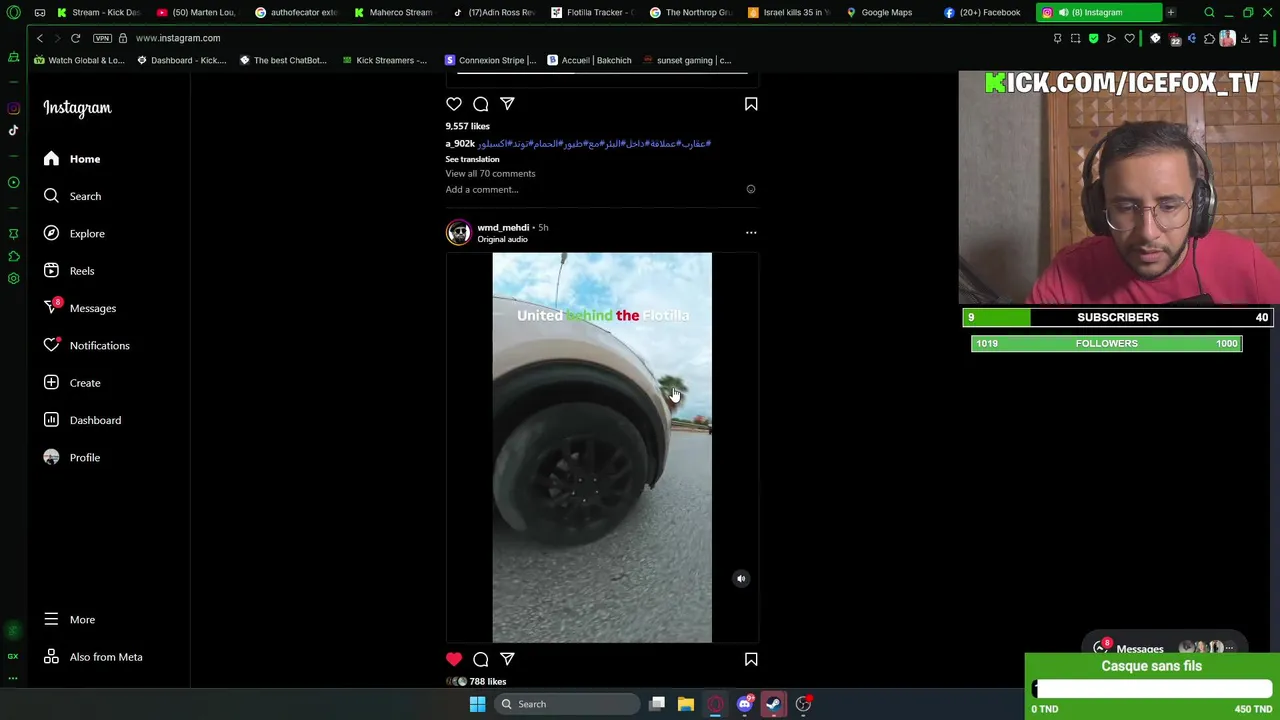Image resolution: width=1280 pixels, height=720 pixels.
Task: Open comments on the 9,557 likes post
Action: pos(481,104)
